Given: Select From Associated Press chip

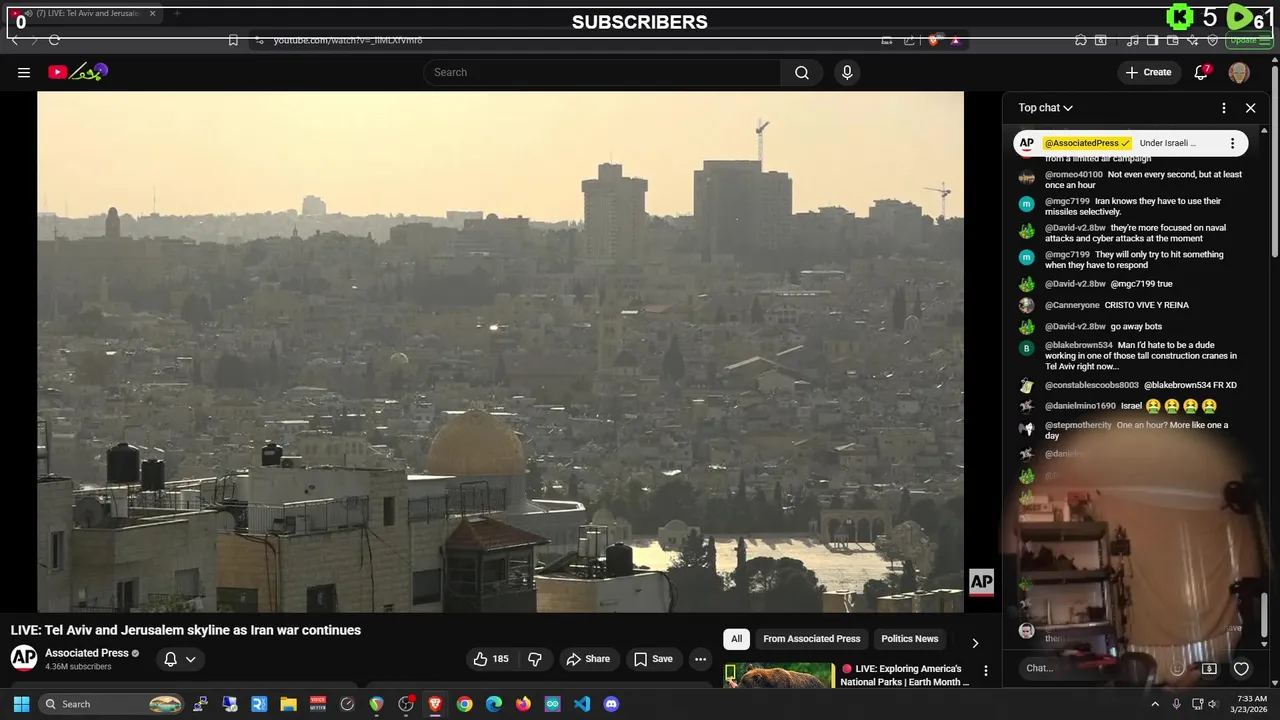Looking at the screenshot, I should [811, 639].
